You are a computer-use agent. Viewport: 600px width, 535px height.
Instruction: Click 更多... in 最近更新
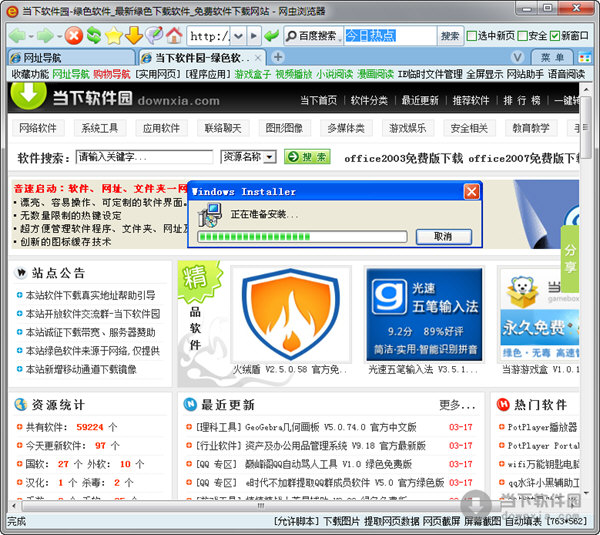coord(458,405)
